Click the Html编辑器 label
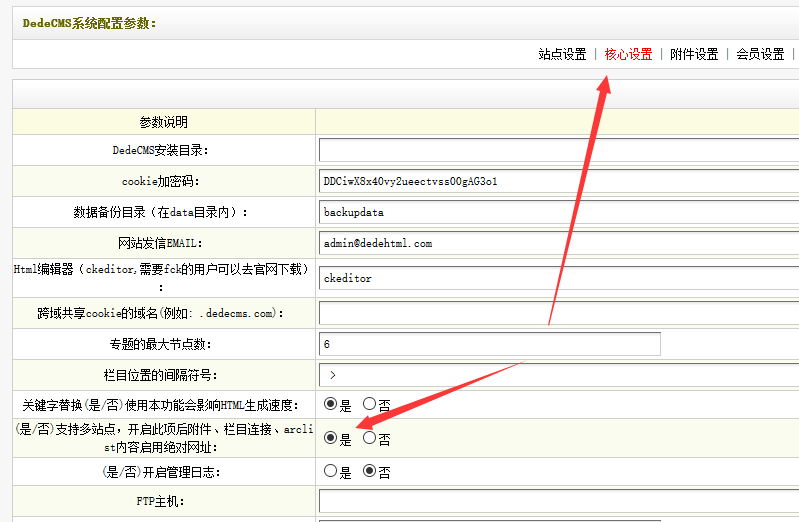 (x=162, y=278)
